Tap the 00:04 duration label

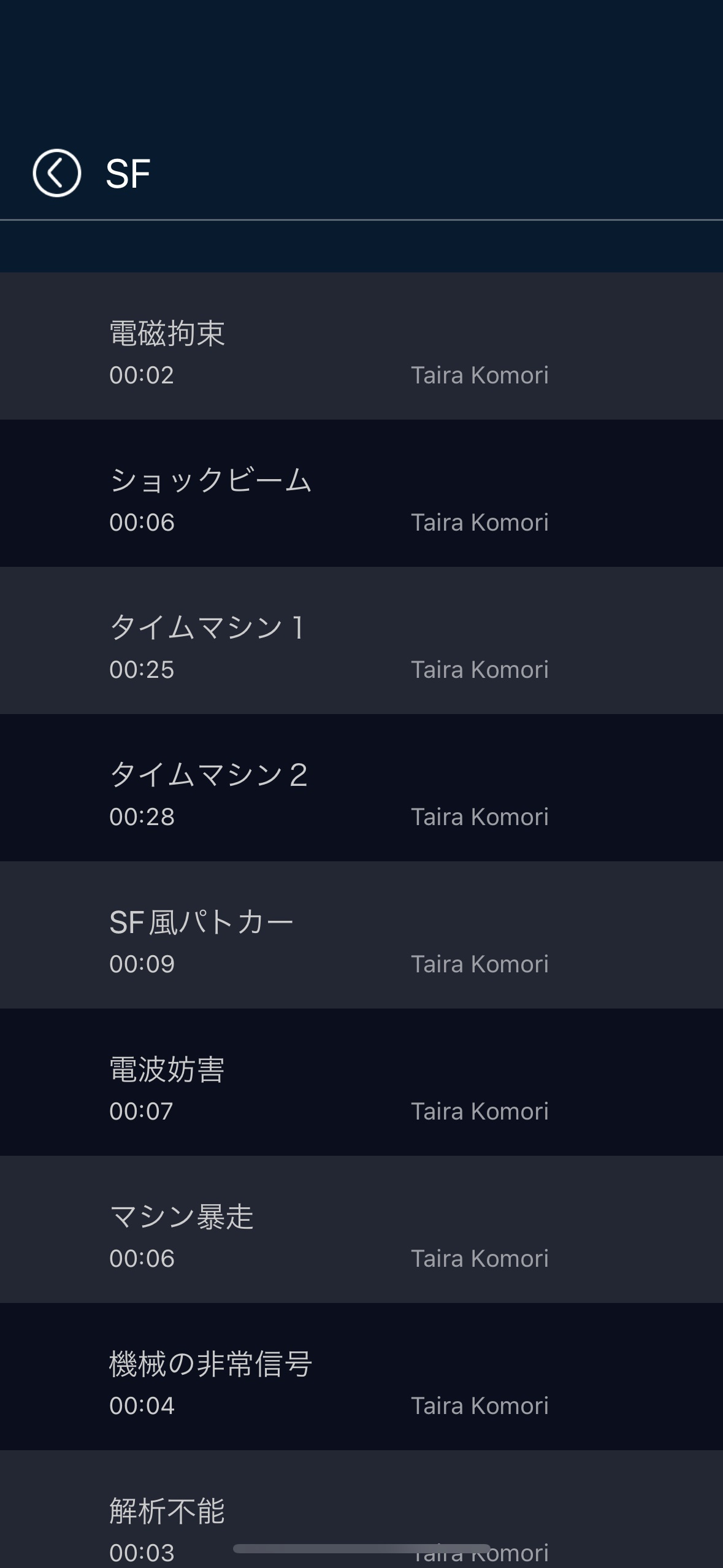142,1406
